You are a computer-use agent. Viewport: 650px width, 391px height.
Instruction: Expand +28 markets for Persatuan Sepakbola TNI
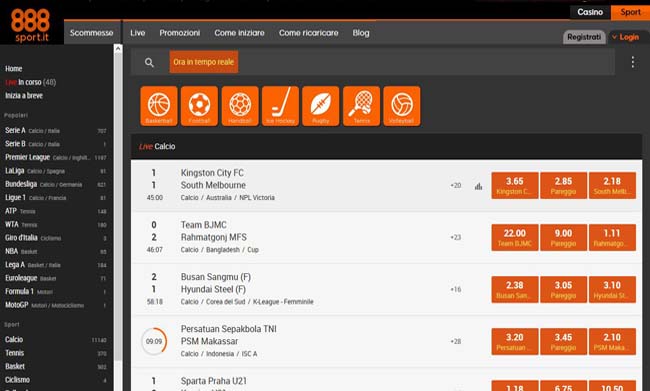click(x=456, y=342)
